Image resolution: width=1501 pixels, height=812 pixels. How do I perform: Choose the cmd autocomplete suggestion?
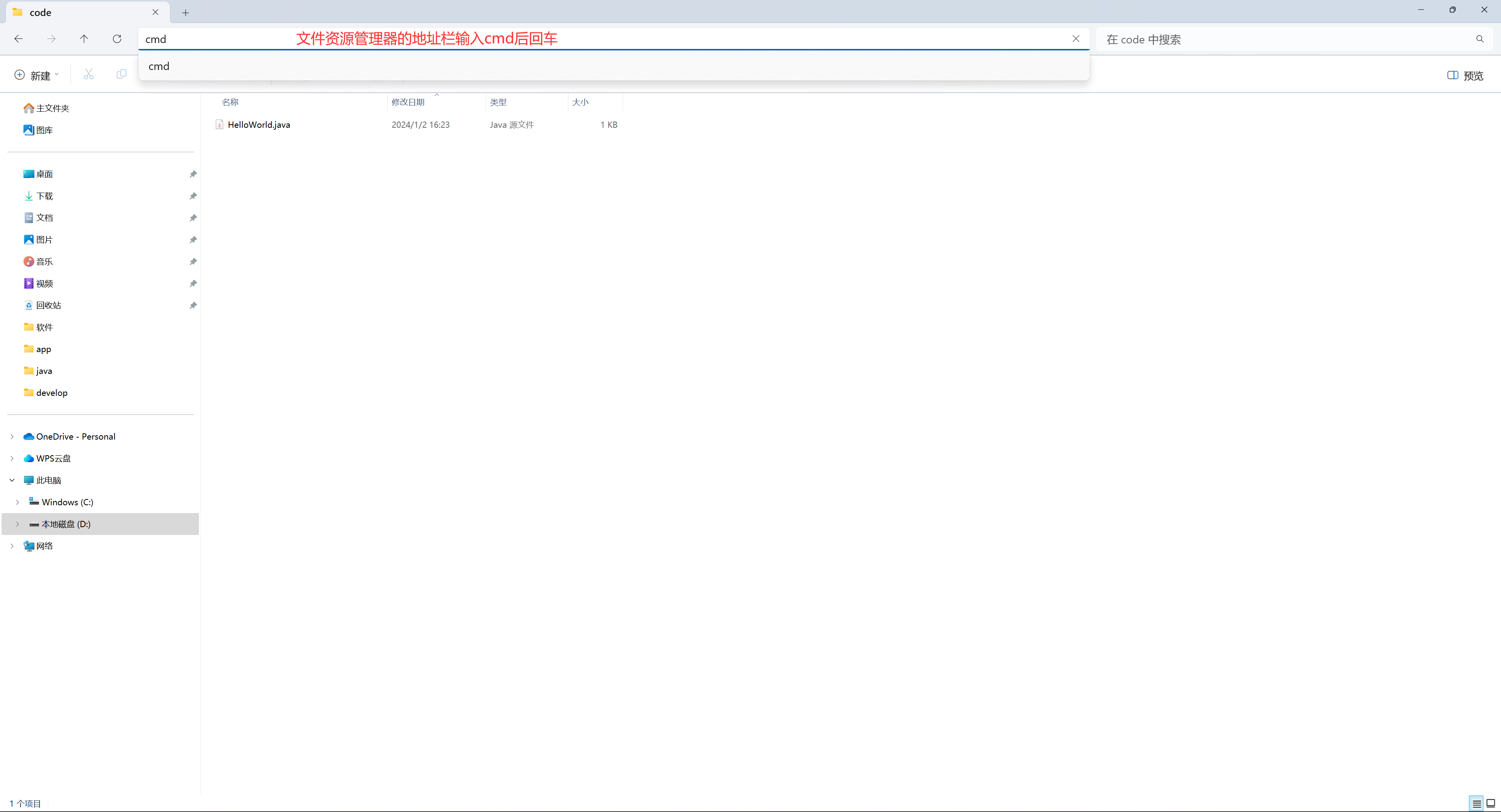coord(614,66)
